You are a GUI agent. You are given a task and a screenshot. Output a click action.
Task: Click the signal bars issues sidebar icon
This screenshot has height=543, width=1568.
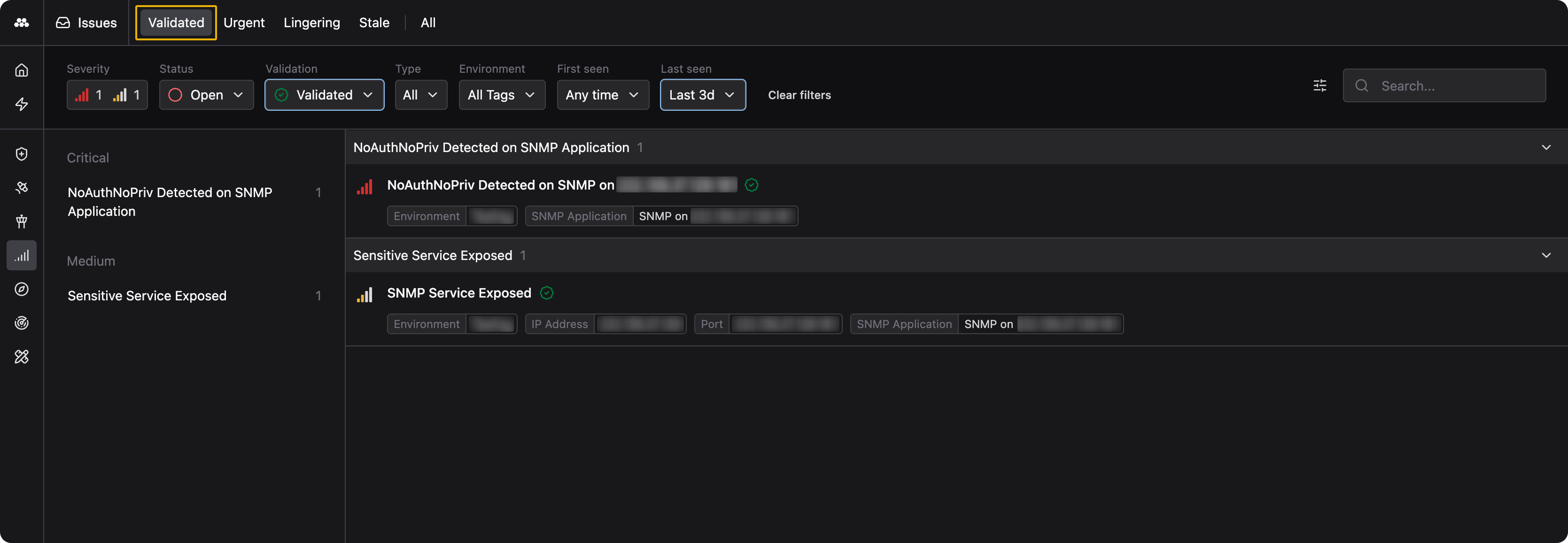(x=21, y=255)
